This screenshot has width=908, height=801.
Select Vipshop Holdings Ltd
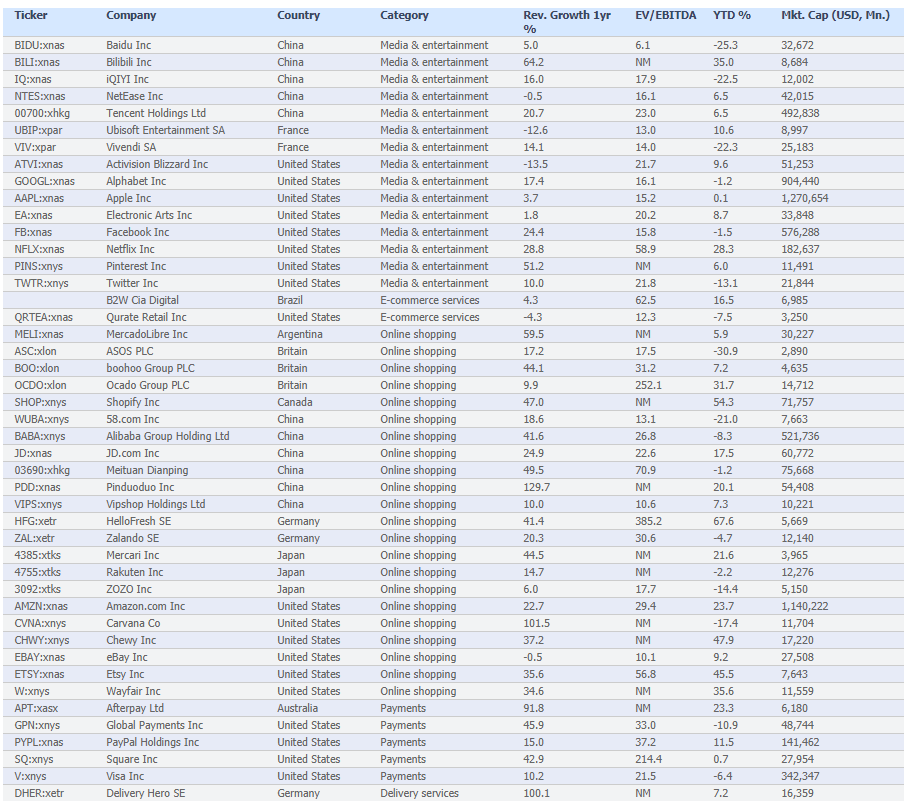(x=155, y=504)
